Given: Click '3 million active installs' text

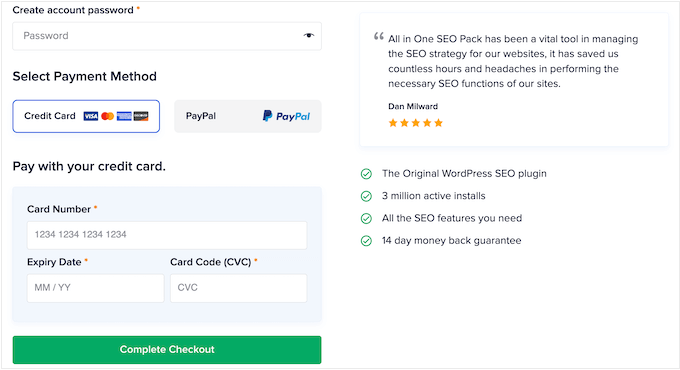Looking at the screenshot, I should pyautogui.click(x=434, y=196).
